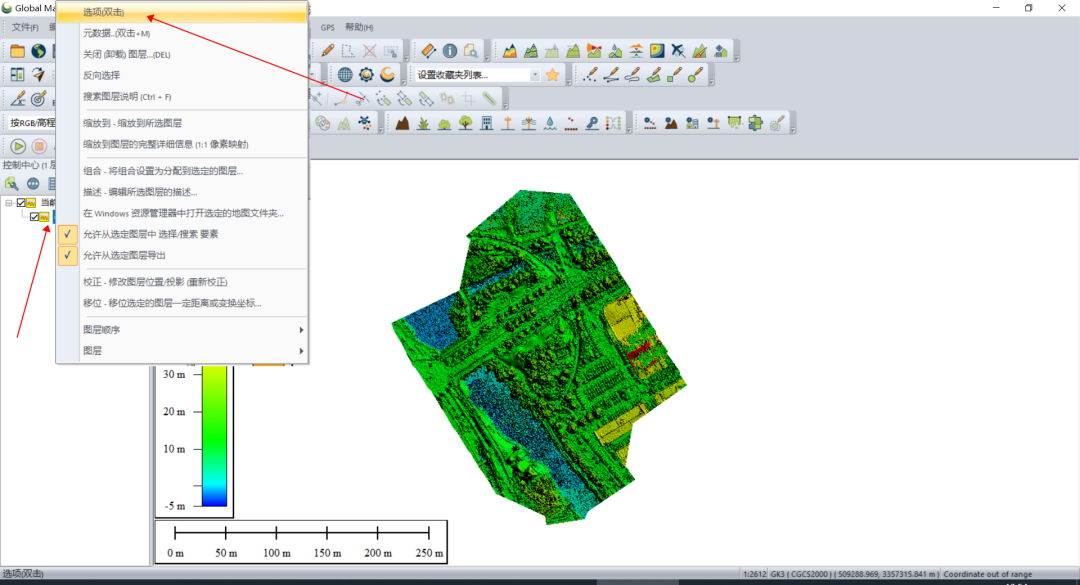Toggle the top-level layer group checkbox

pos(21,203)
